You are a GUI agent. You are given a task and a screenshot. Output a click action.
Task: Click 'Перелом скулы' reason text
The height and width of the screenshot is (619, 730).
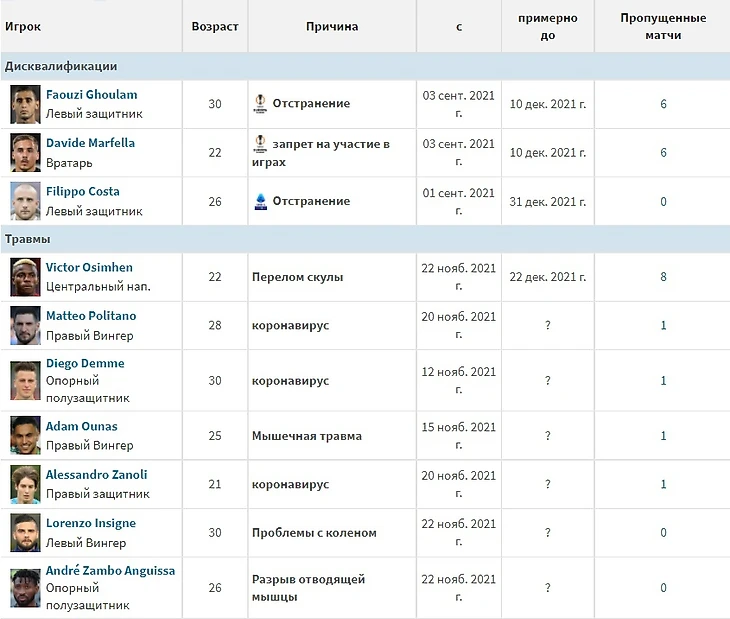coord(297,277)
